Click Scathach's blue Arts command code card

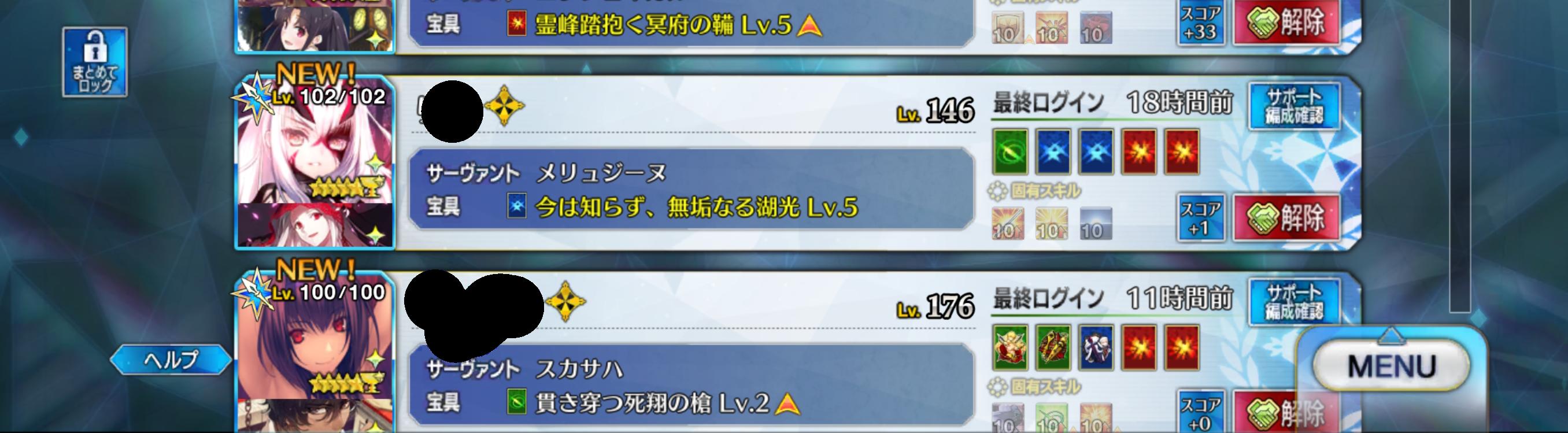coord(1096,348)
